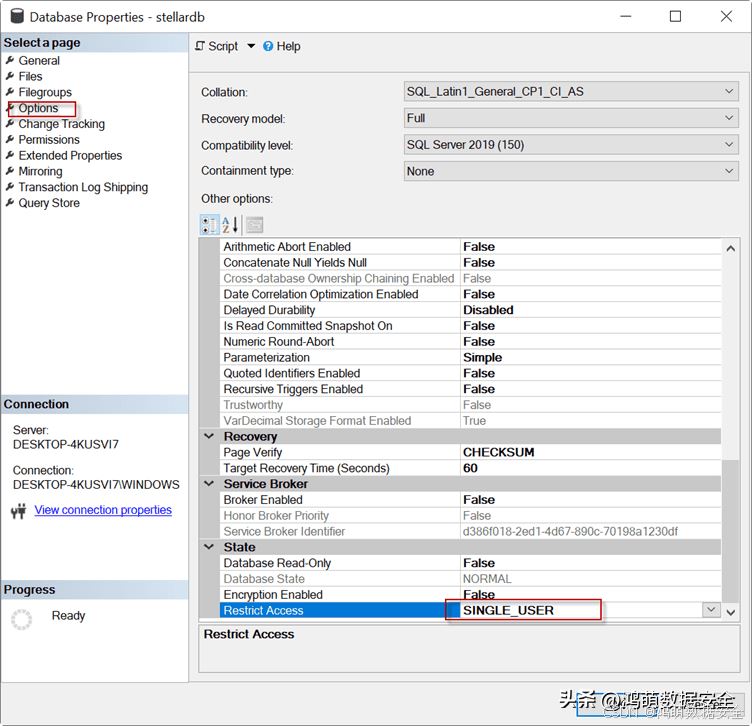Select the Numeric Round-Abort row

point(472,341)
